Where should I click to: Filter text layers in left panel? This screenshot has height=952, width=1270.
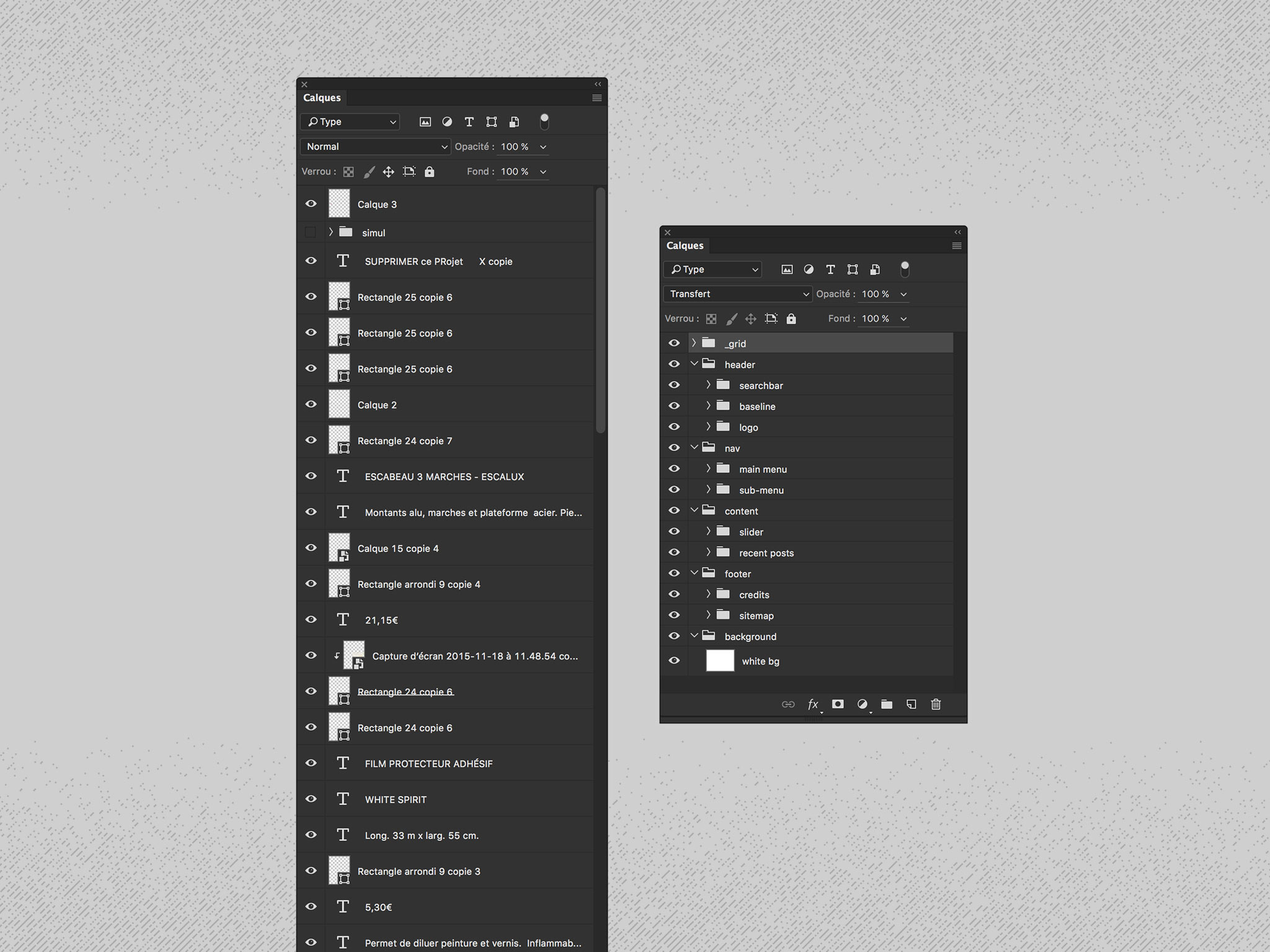tap(469, 122)
